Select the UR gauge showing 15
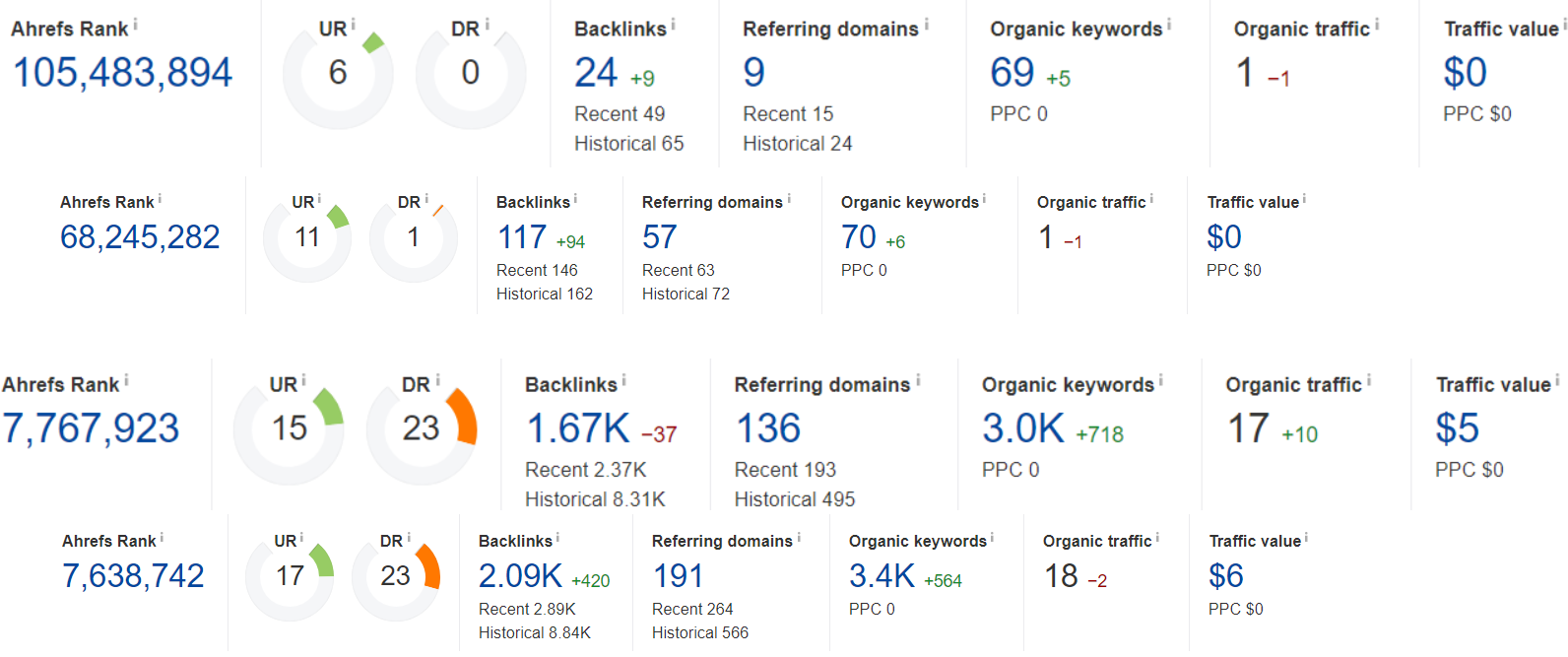Screen dimensions: 1568x657 coord(290,430)
